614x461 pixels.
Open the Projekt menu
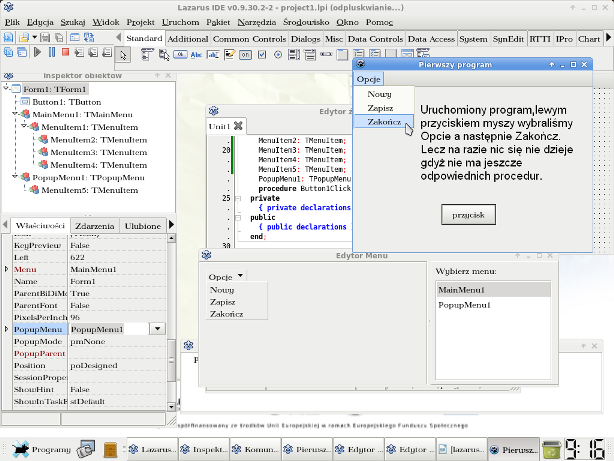coord(141,22)
